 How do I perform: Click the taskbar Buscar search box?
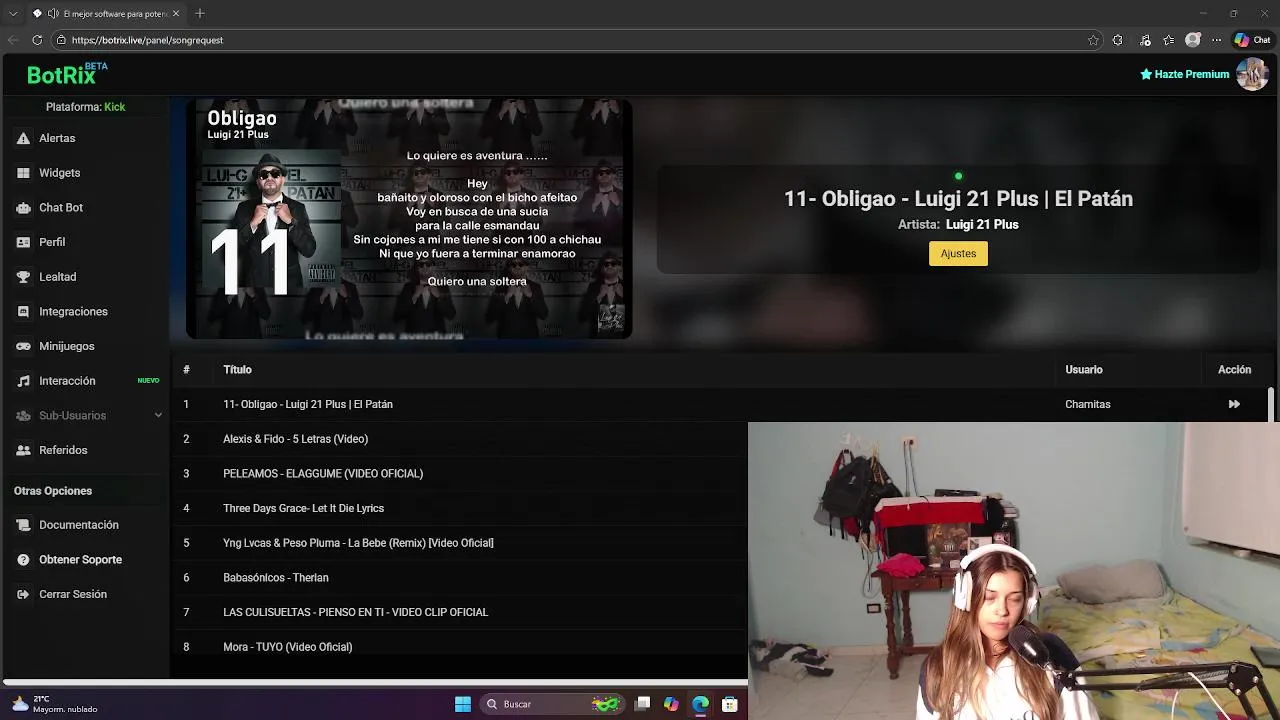pyautogui.click(x=551, y=704)
